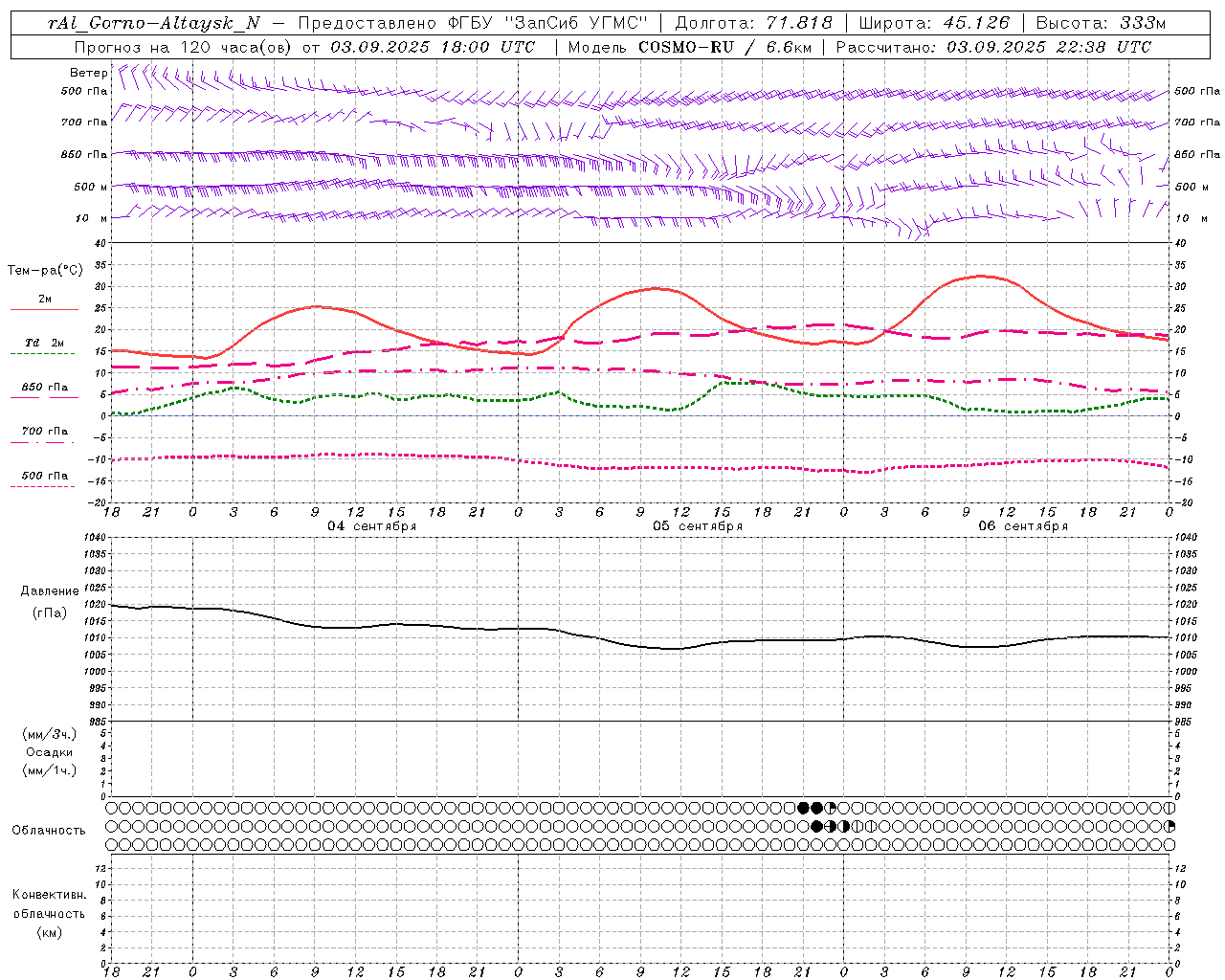Click the 04 сентября date label

372,526
